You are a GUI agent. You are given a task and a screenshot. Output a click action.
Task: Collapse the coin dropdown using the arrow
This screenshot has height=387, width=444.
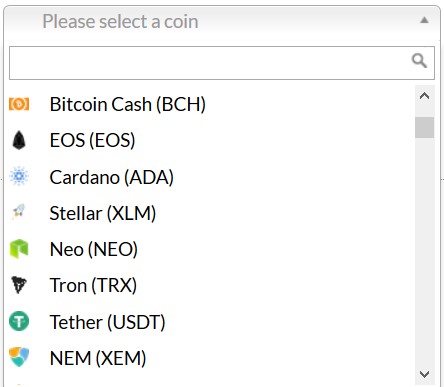(x=424, y=20)
